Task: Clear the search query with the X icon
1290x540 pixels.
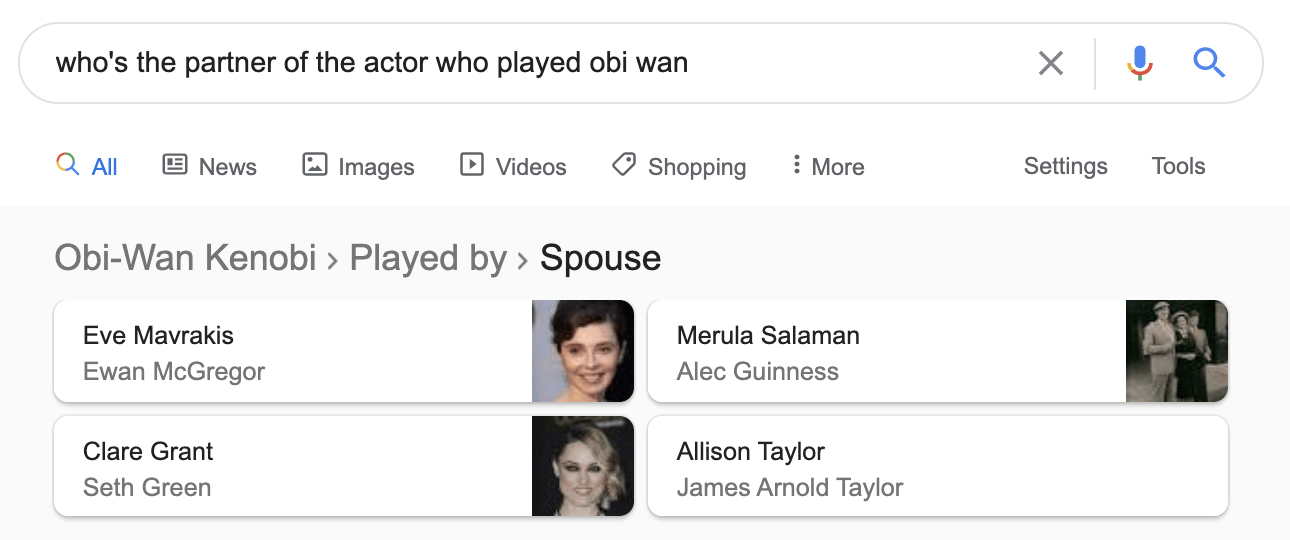Action: pos(1050,64)
